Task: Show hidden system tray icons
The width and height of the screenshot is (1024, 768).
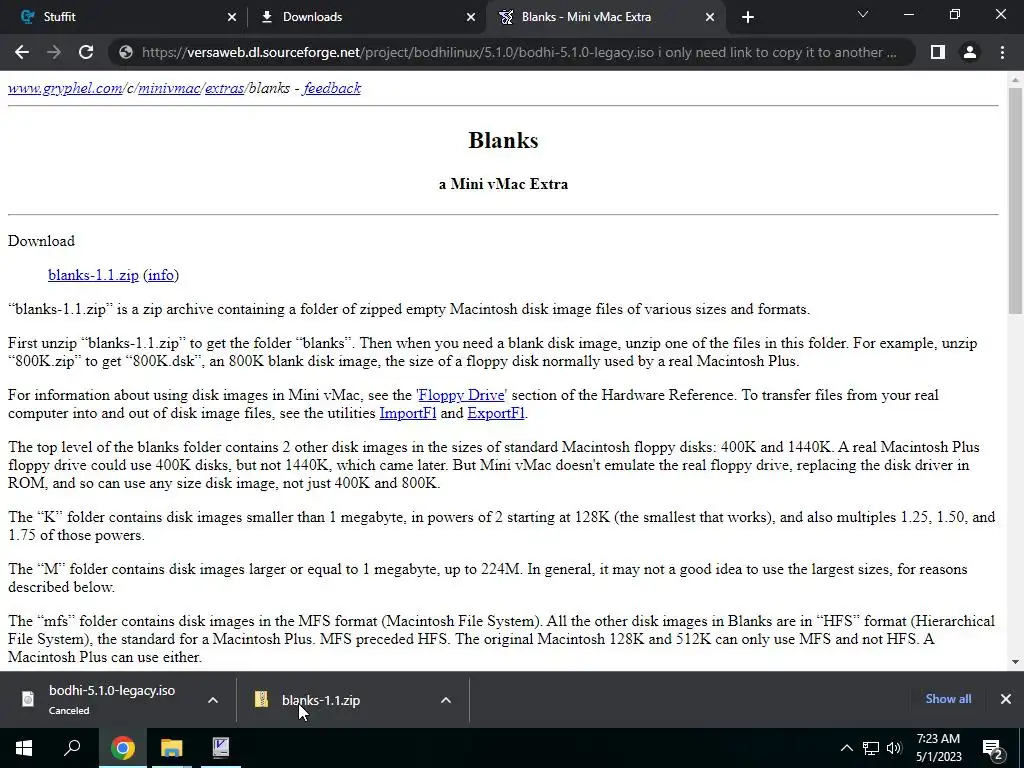Action: click(846, 748)
